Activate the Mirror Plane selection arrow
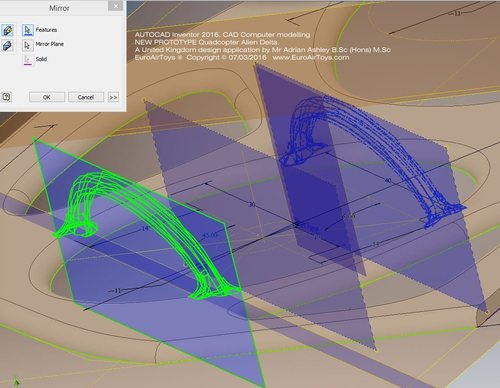 [x=28, y=45]
